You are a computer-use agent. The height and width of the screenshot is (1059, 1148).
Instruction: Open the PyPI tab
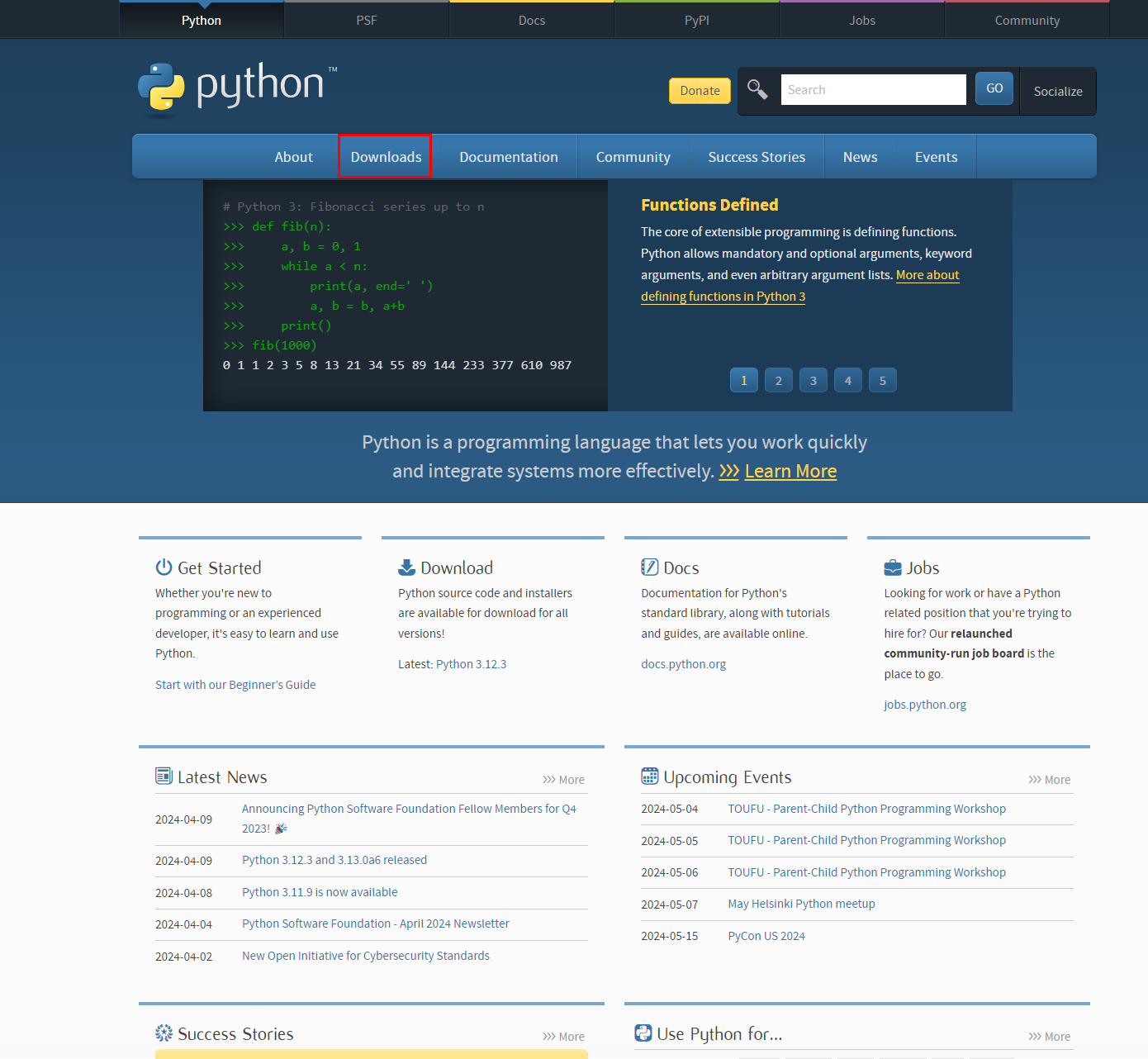click(697, 20)
